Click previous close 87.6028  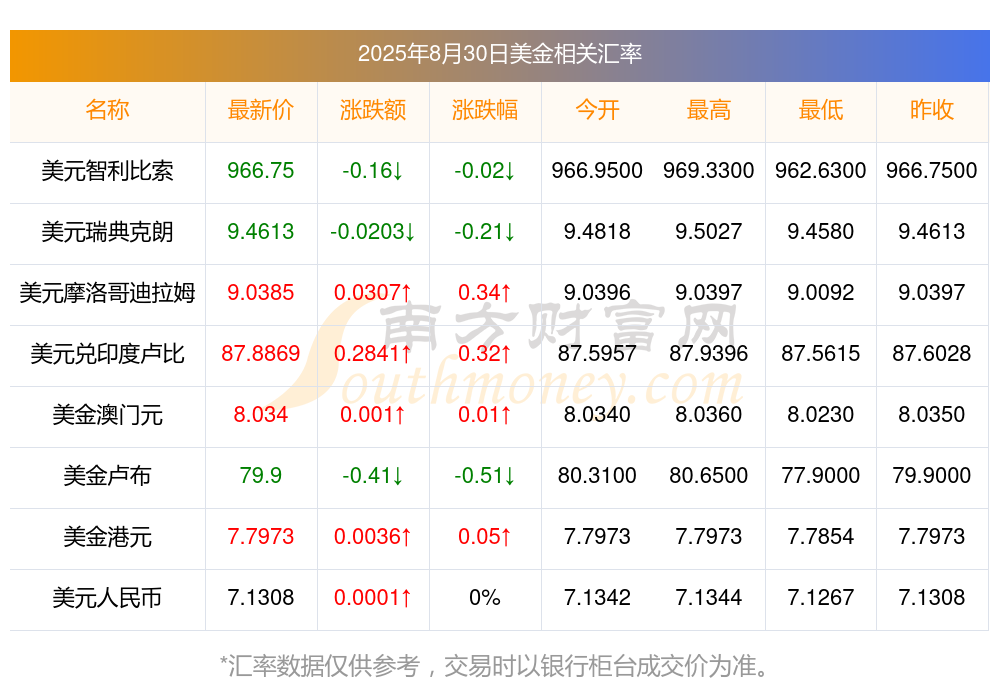[x=932, y=353]
